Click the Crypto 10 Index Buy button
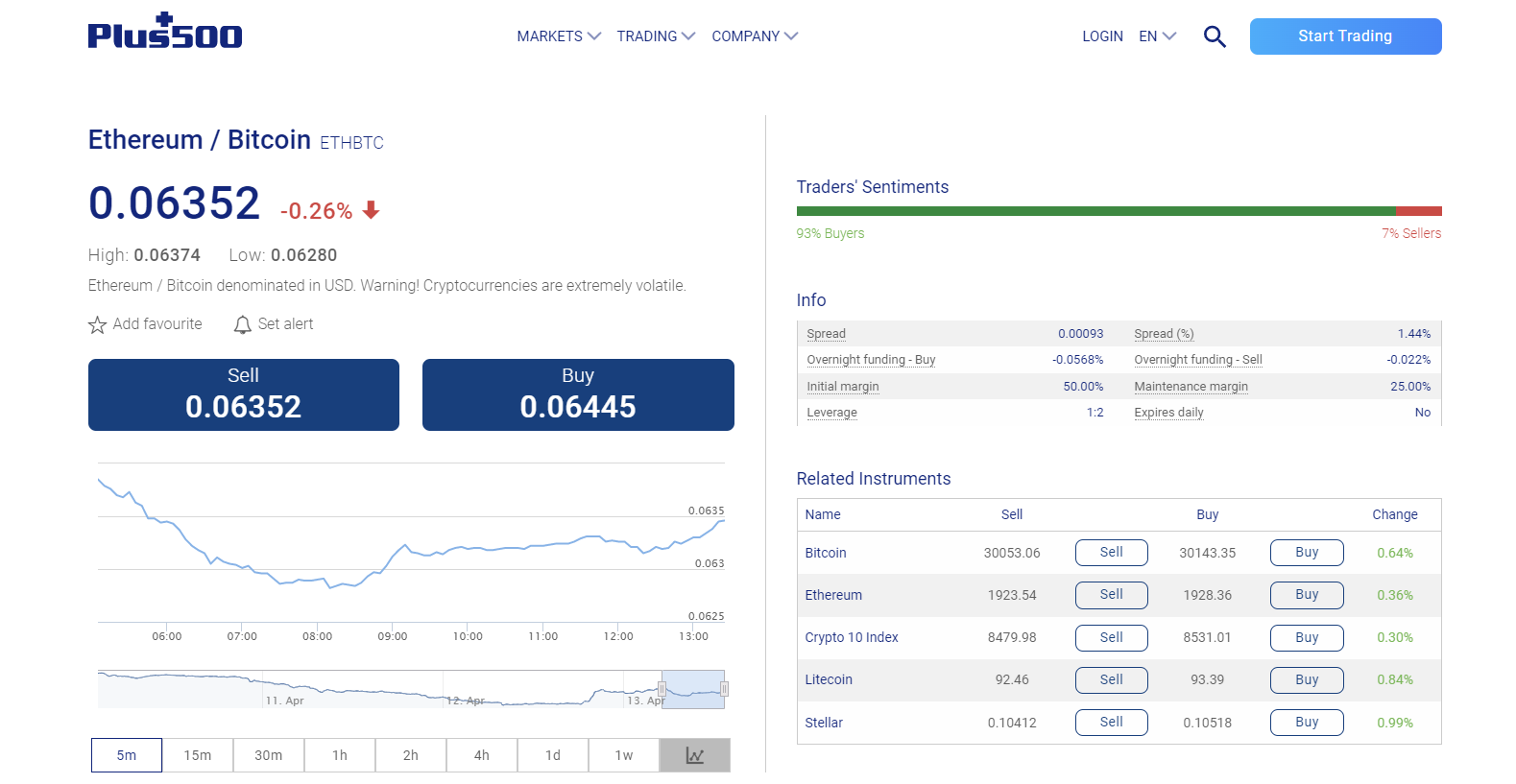This screenshot has height=784, width=1516. [1307, 638]
